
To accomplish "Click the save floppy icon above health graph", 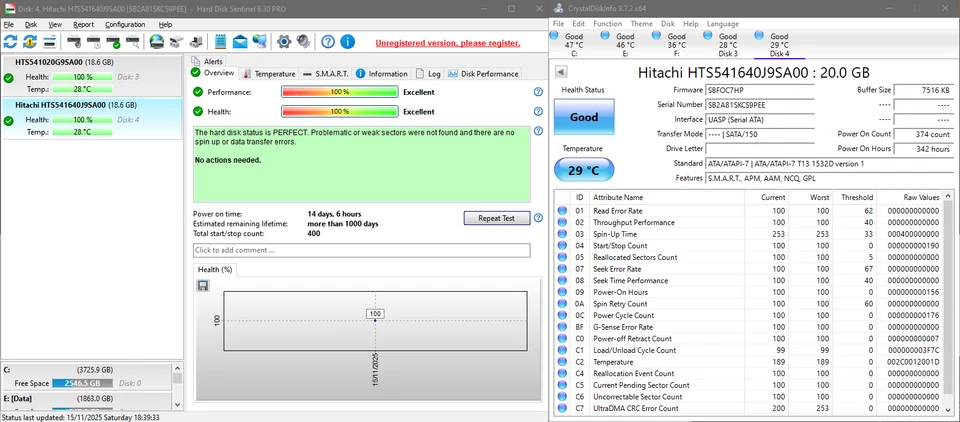I will (x=203, y=286).
